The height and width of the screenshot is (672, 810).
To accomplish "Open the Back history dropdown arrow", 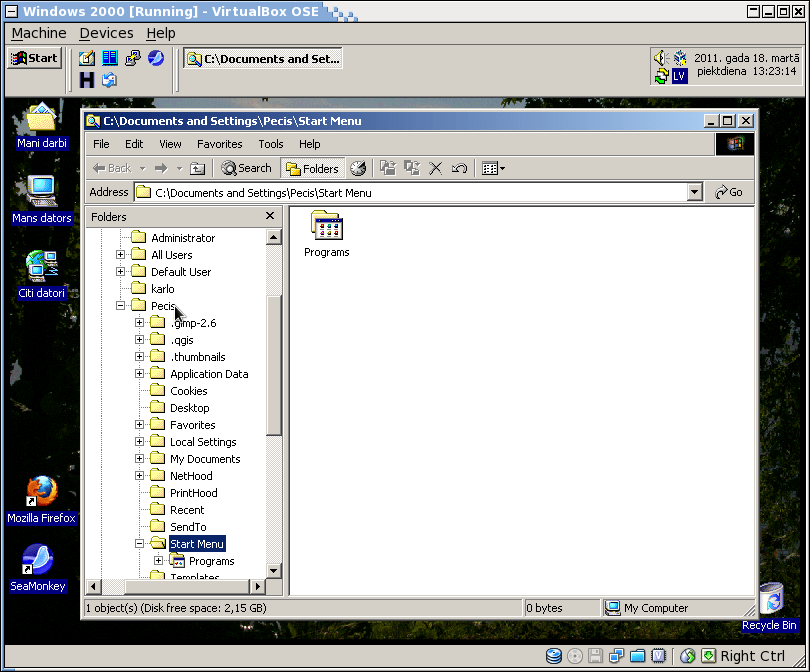I will (x=143, y=168).
